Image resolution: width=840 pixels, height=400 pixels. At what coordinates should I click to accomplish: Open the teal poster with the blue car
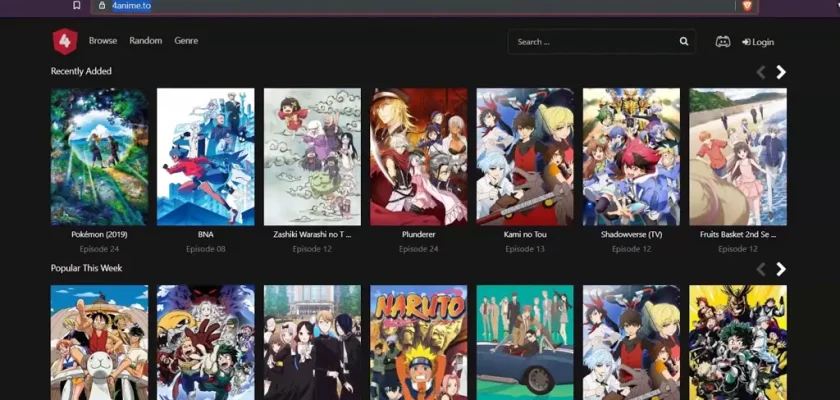[525, 343]
